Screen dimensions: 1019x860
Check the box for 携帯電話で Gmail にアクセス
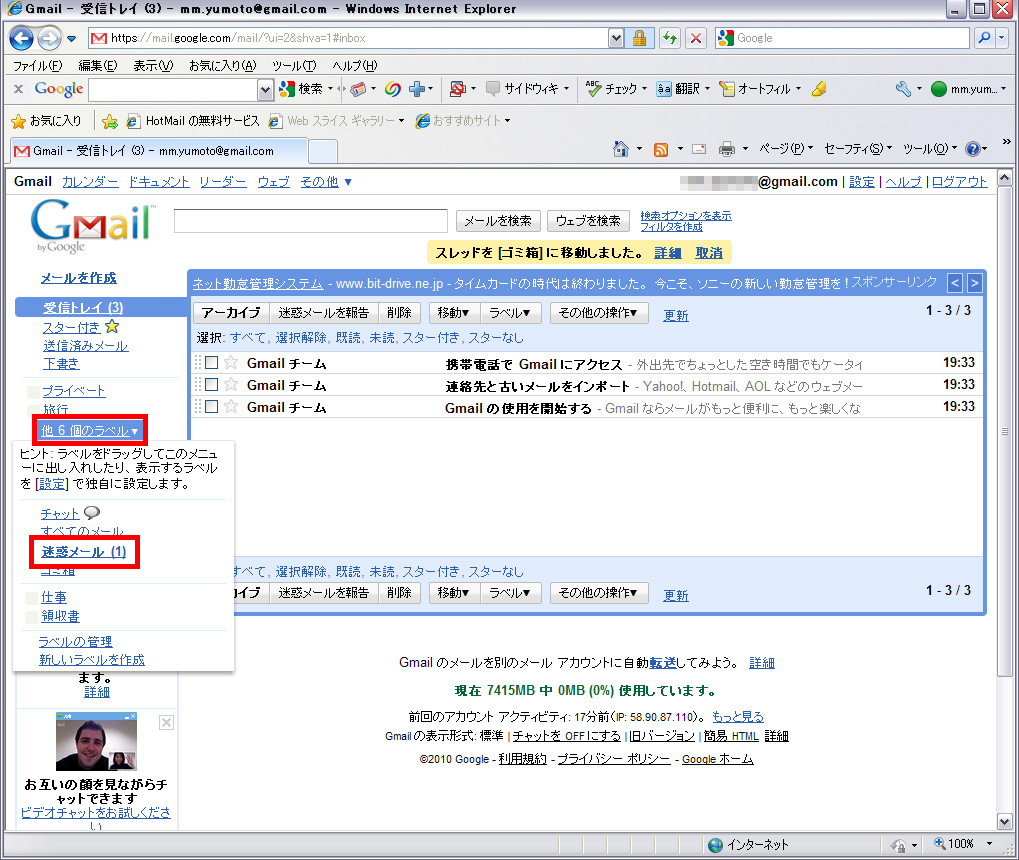(211, 363)
